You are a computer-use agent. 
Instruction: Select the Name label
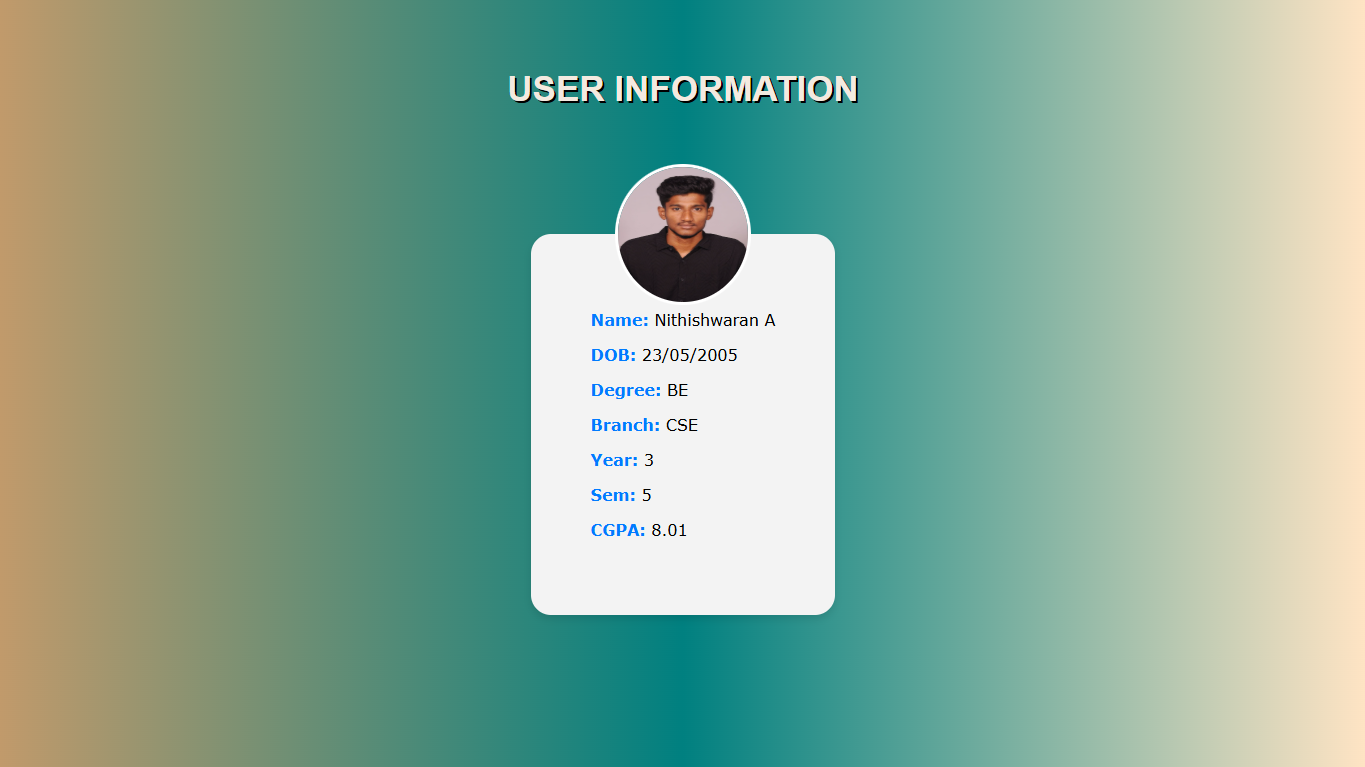tap(618, 320)
